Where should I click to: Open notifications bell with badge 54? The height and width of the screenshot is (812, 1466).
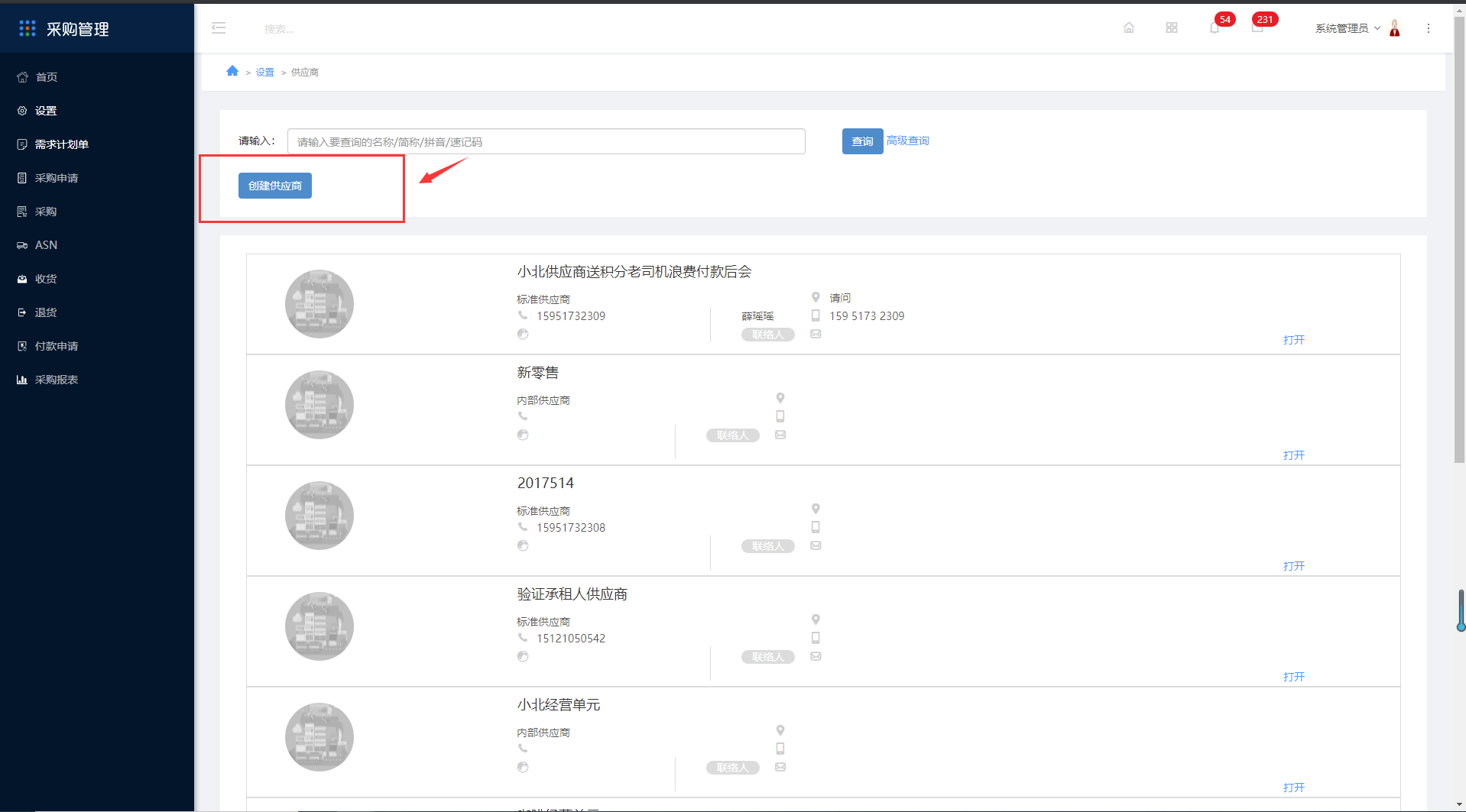click(x=1215, y=28)
